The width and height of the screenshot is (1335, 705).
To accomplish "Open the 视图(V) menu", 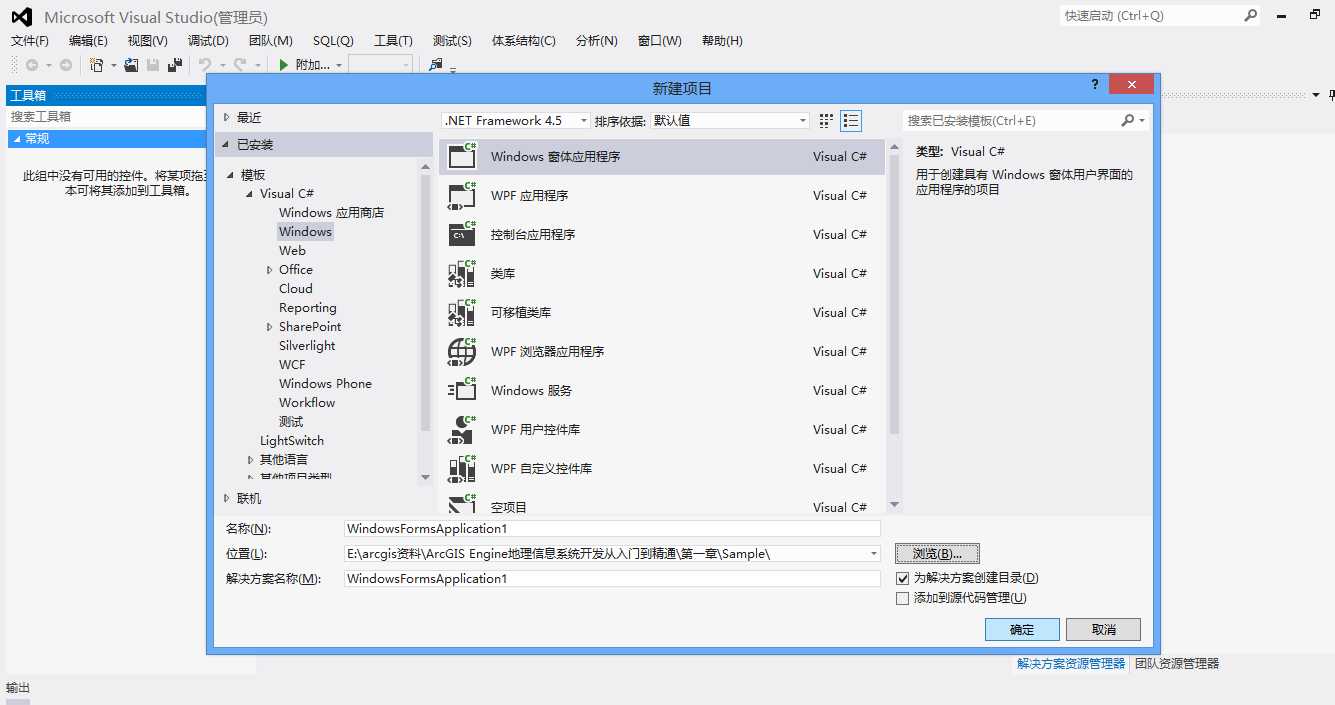I will 148,40.
